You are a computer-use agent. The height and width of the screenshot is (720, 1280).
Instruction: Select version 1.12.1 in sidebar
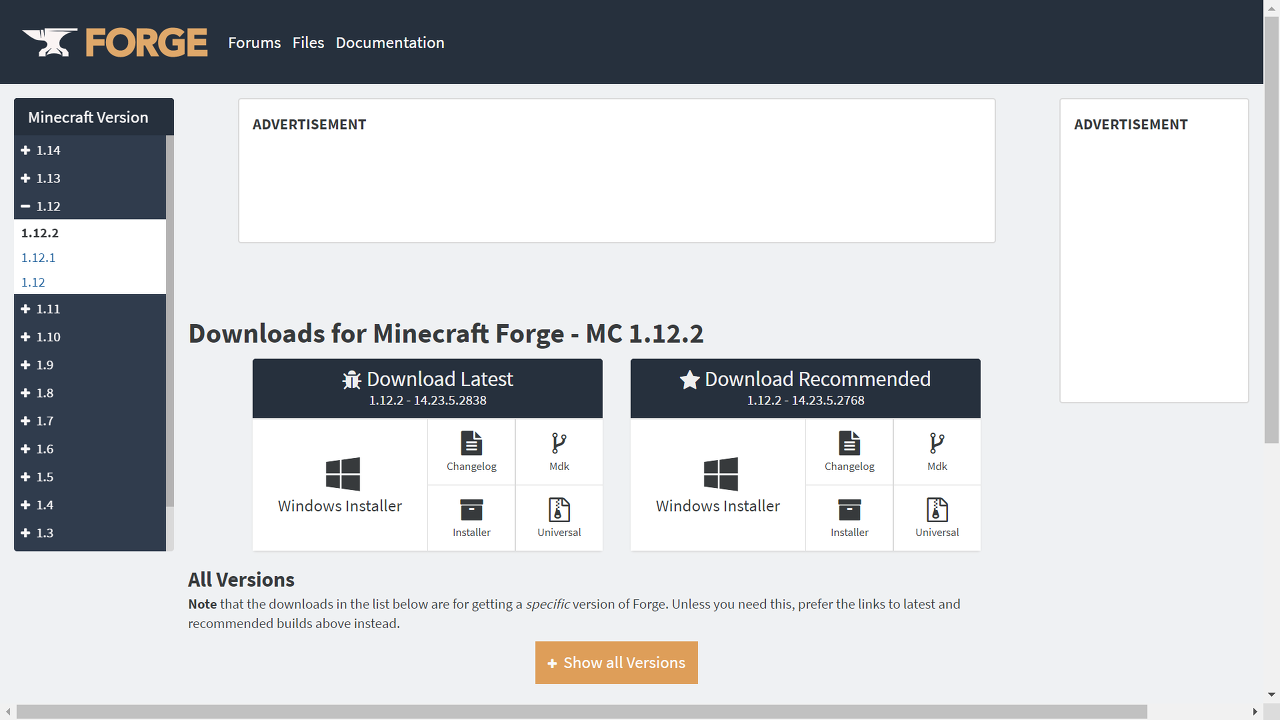38,258
